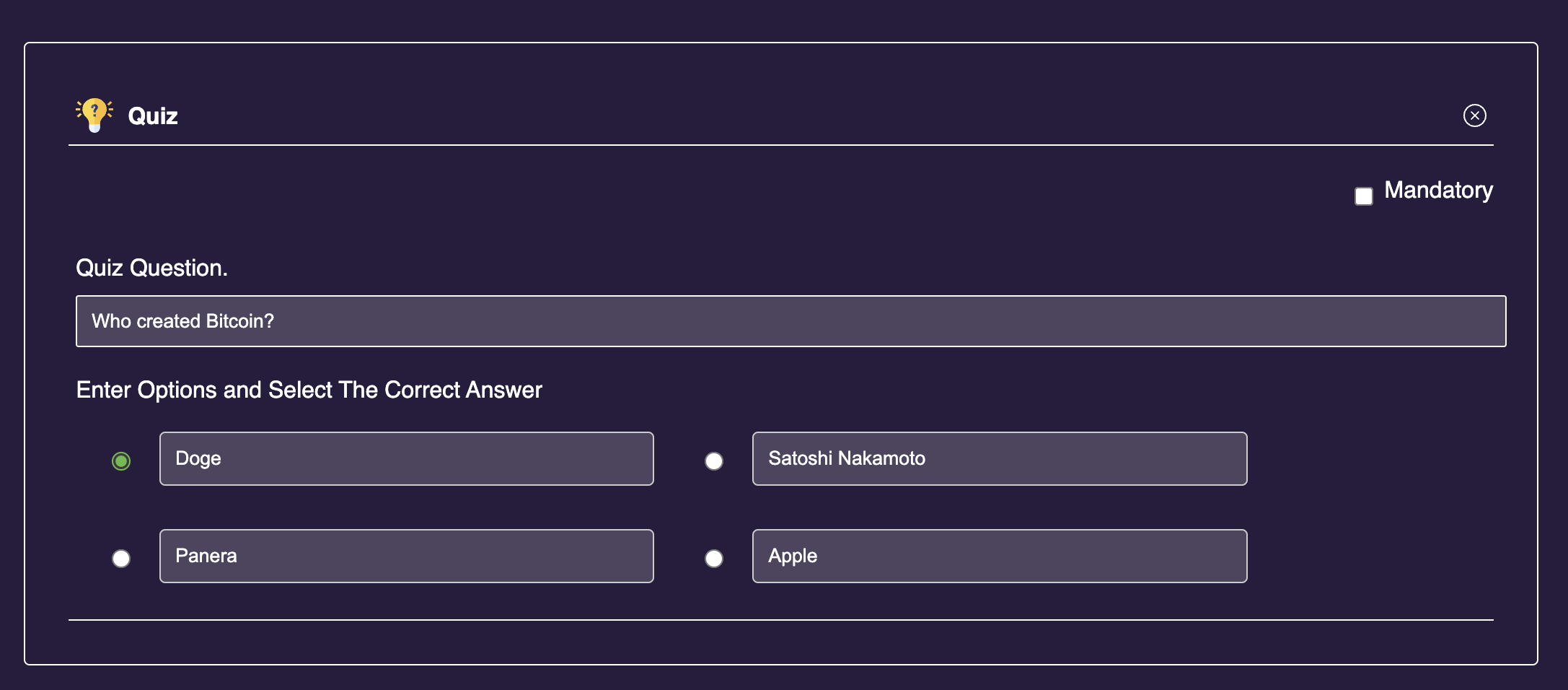This screenshot has height=690, width=1568.
Task: Focus the Apple option text box
Action: tap(1000, 556)
